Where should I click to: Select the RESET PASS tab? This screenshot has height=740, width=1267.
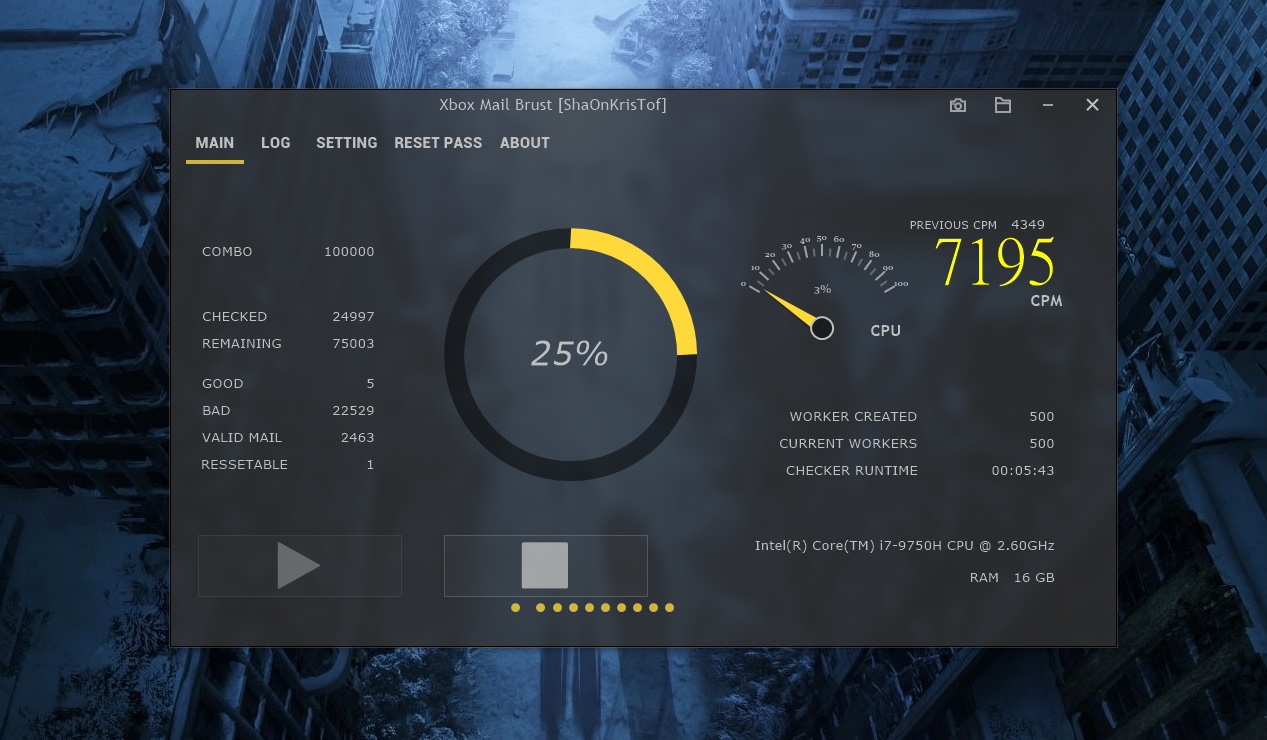(438, 143)
